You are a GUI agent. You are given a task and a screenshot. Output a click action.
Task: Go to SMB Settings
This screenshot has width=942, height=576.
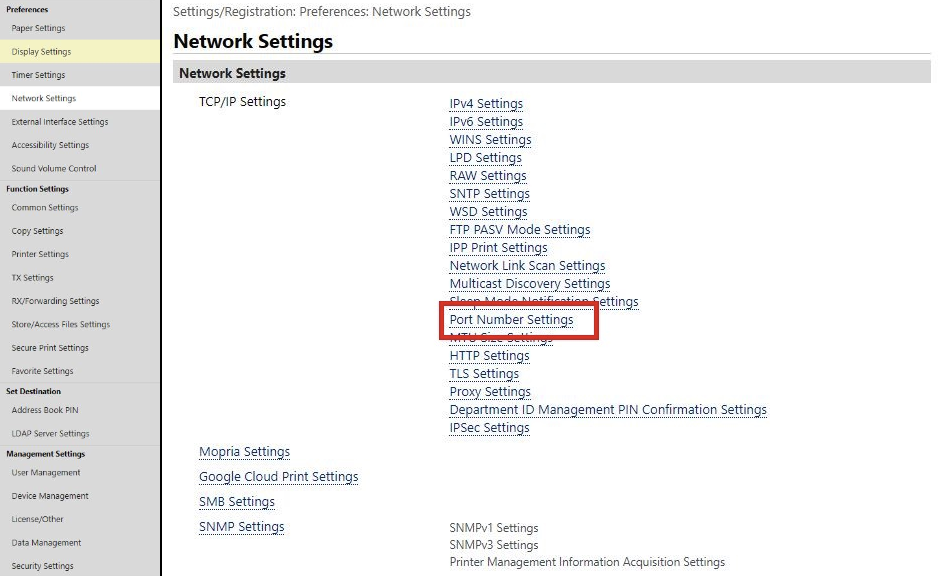pos(237,502)
